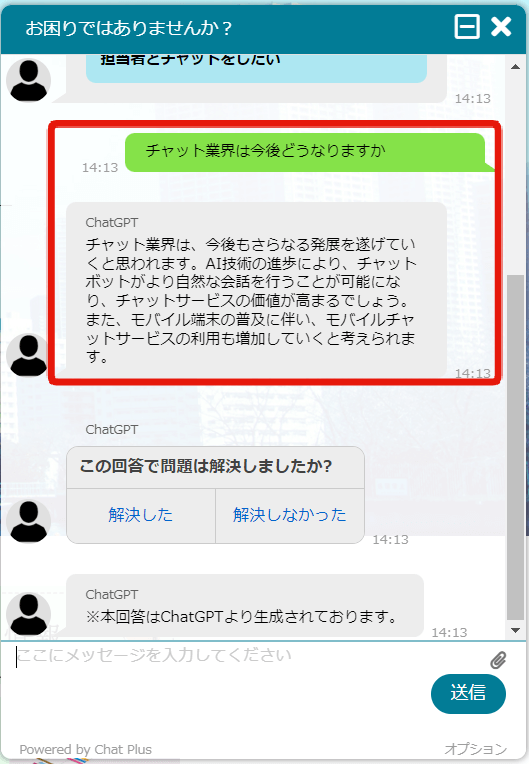
Task: Open the Powered by Chat Plus link
Action: [x=86, y=749]
